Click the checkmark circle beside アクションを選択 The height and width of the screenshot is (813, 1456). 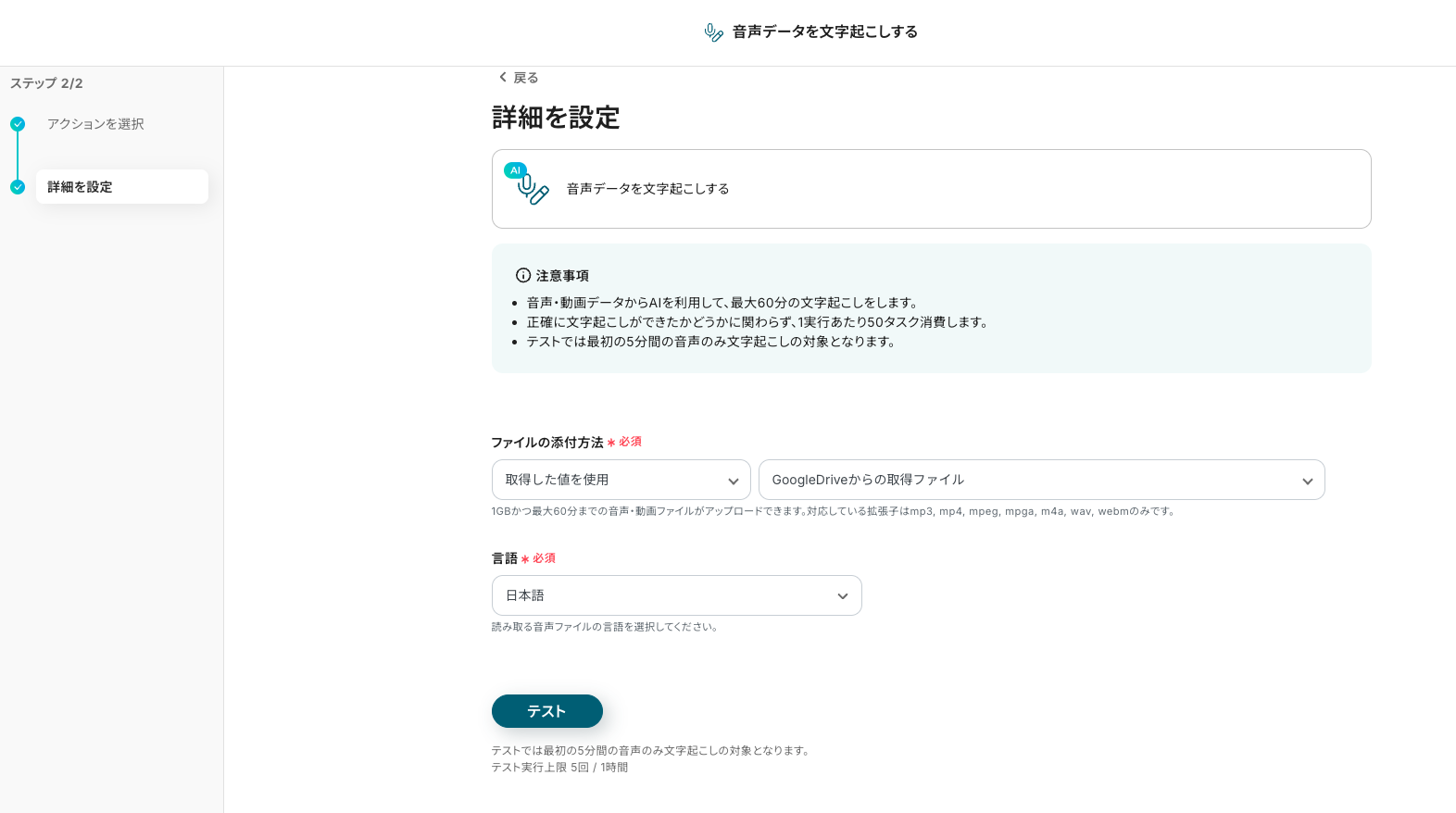pos(18,124)
